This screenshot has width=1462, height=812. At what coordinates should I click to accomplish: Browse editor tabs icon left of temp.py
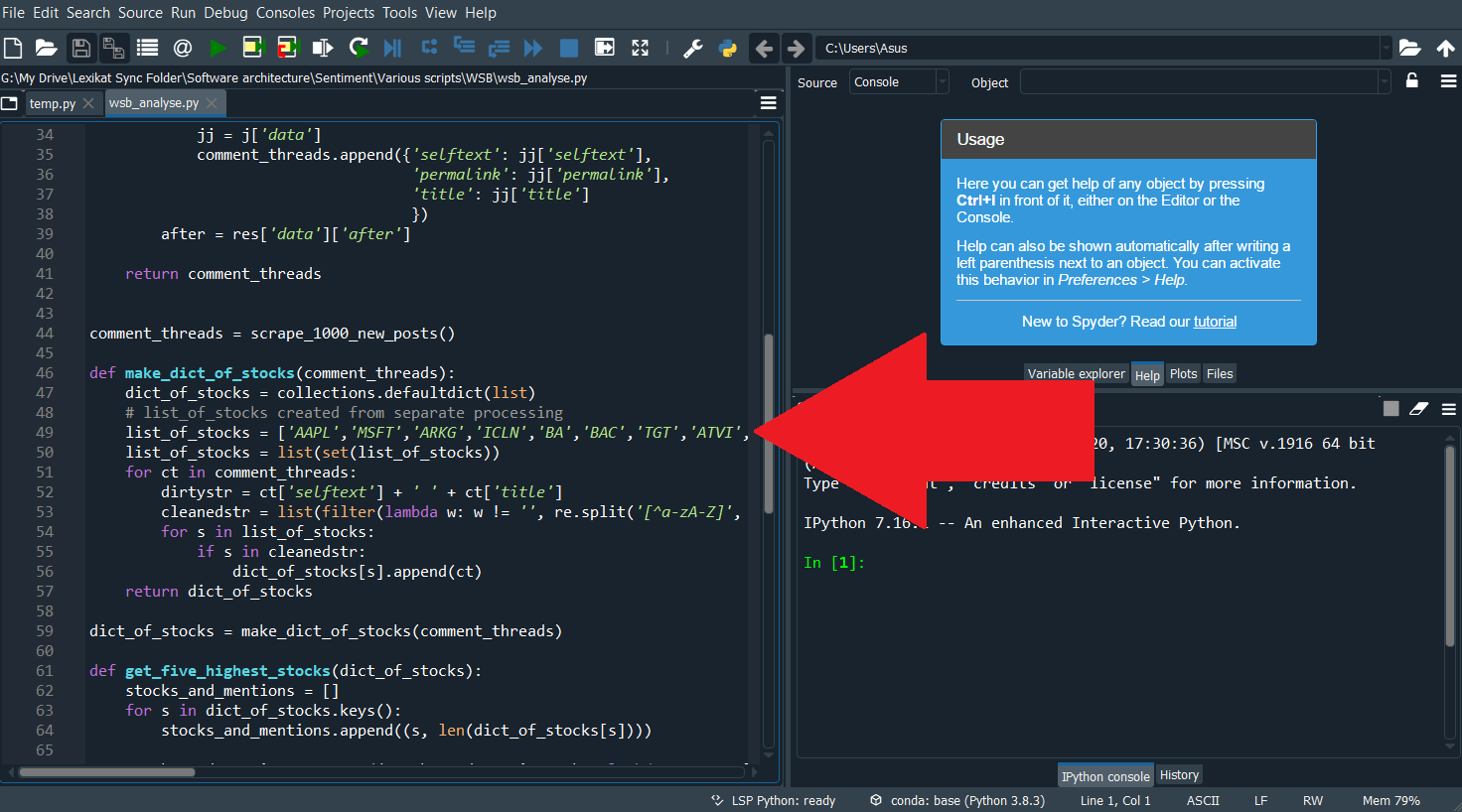point(10,102)
